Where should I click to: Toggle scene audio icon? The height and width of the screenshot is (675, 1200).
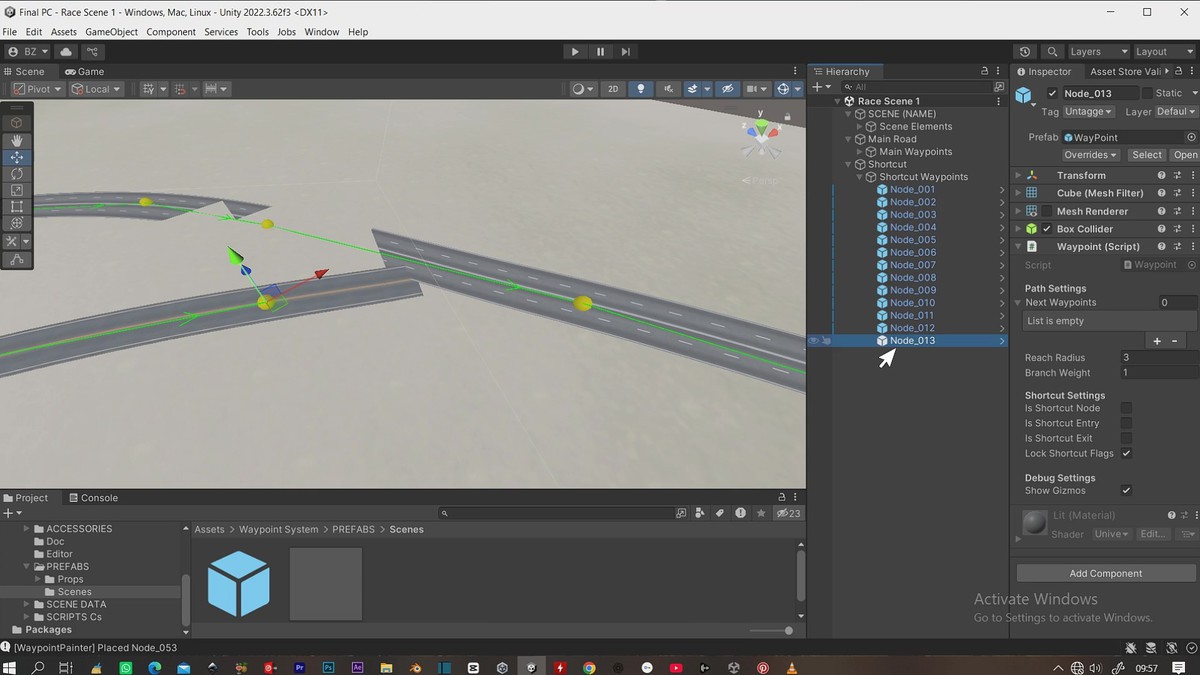pos(669,89)
